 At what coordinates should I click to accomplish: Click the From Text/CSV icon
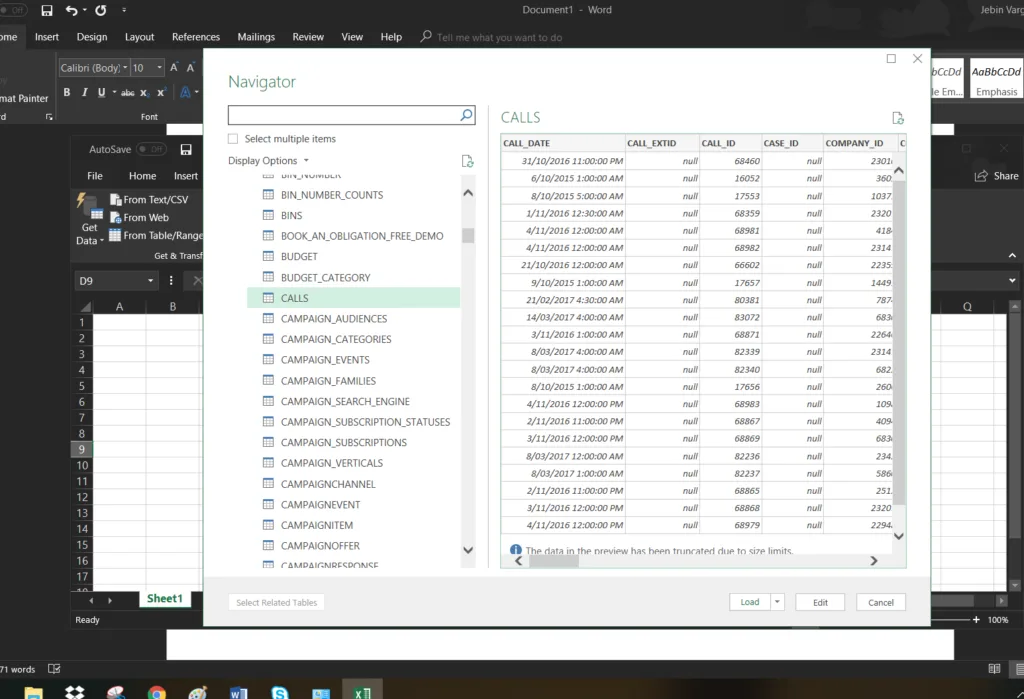115,200
